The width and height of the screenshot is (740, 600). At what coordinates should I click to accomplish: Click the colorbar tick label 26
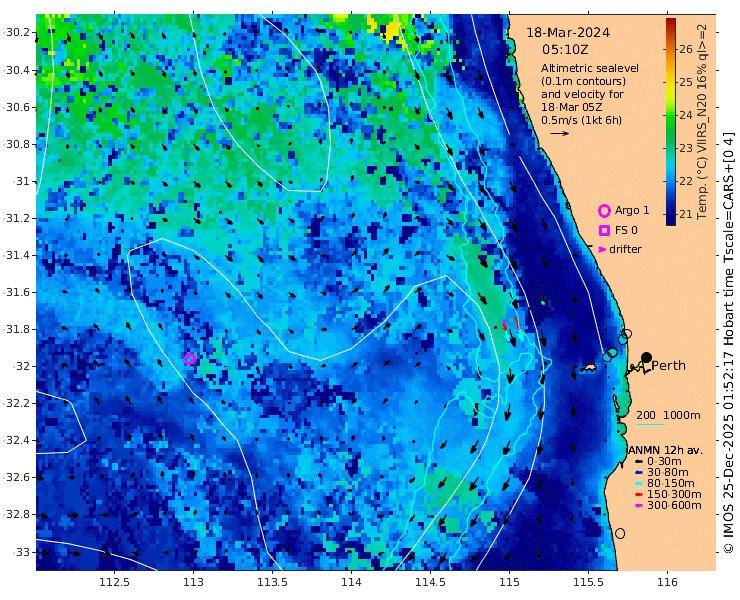pyautogui.click(x=686, y=49)
